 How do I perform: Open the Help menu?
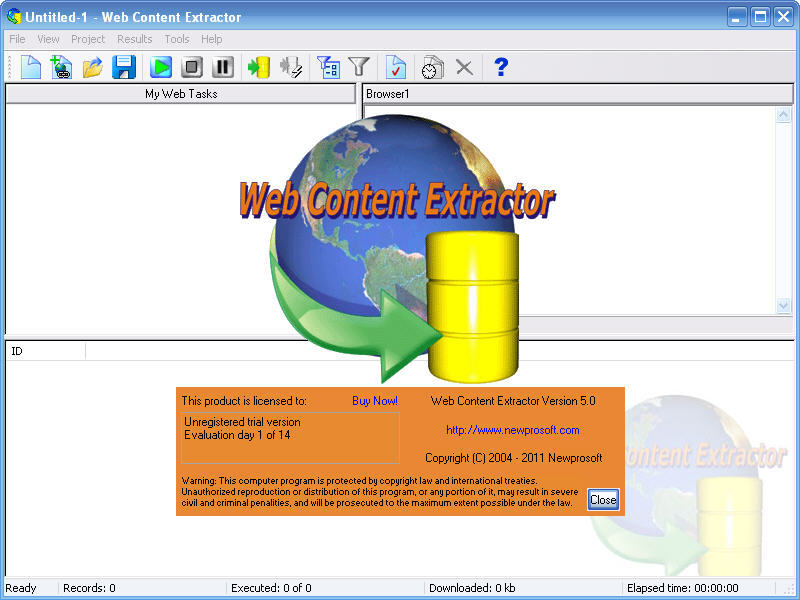[211, 39]
